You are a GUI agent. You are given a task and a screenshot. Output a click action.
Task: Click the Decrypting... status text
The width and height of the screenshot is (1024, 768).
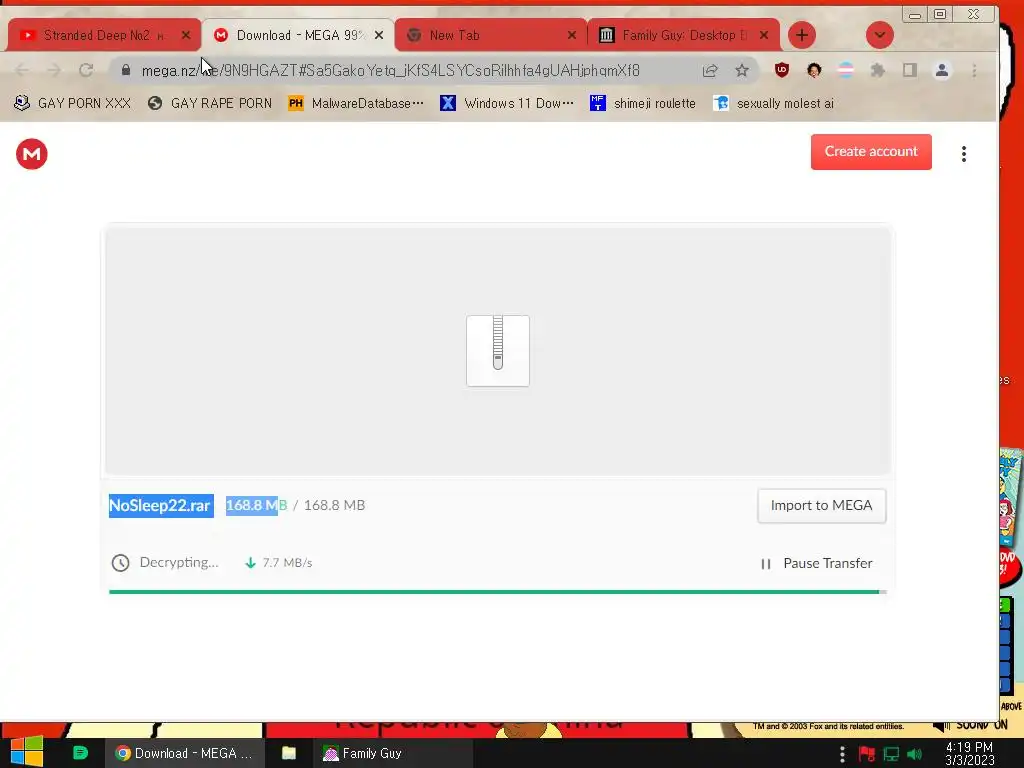point(179,562)
